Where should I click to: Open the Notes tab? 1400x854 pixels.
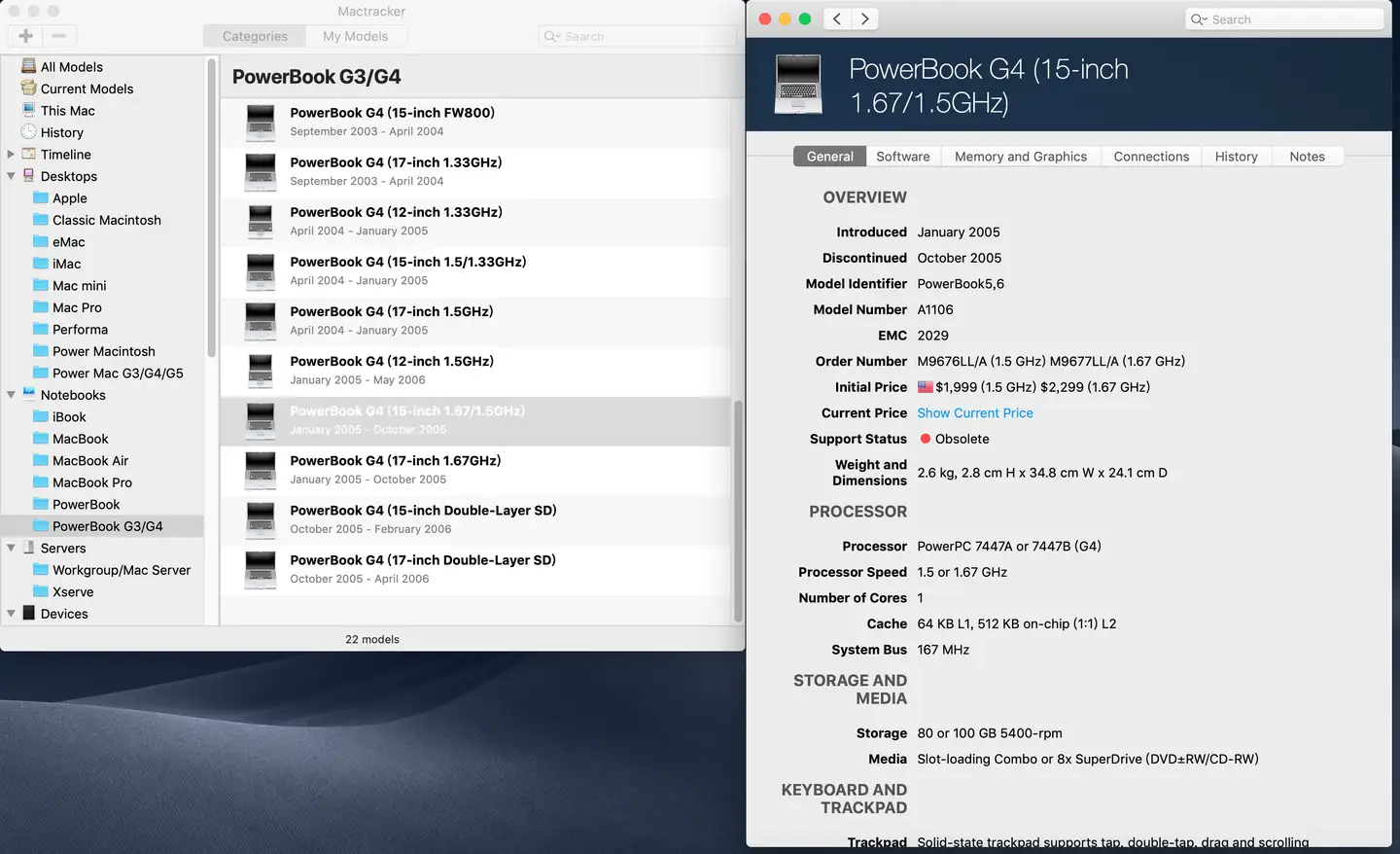click(1307, 157)
